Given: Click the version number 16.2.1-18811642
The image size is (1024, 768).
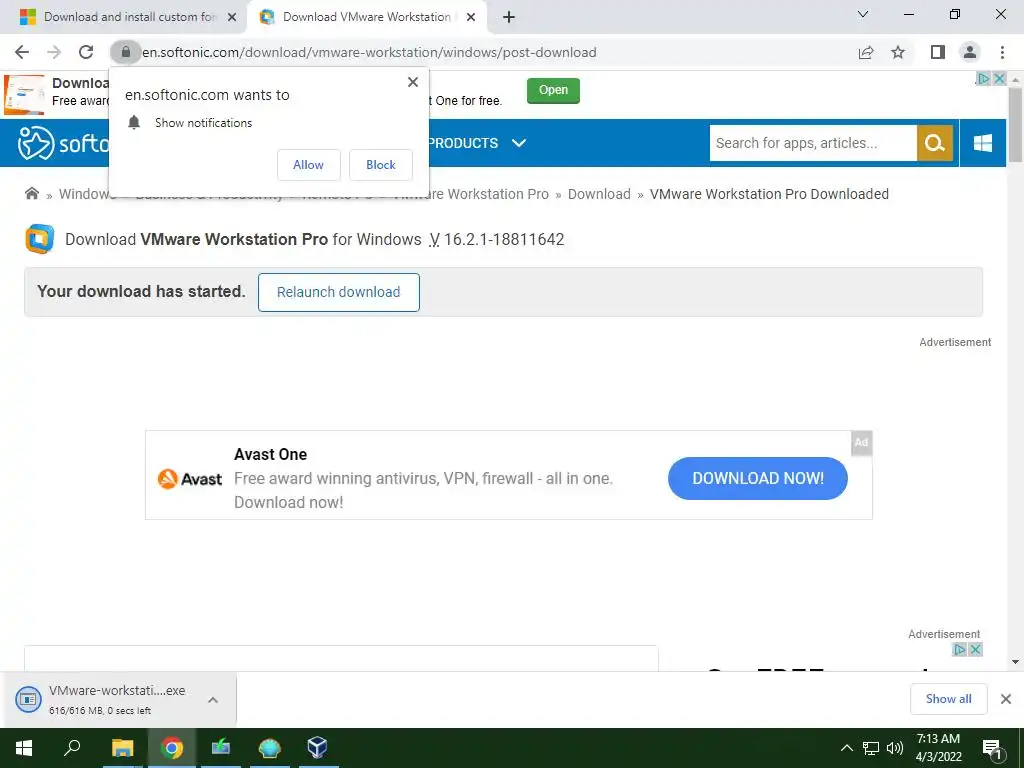Looking at the screenshot, I should pos(504,240).
